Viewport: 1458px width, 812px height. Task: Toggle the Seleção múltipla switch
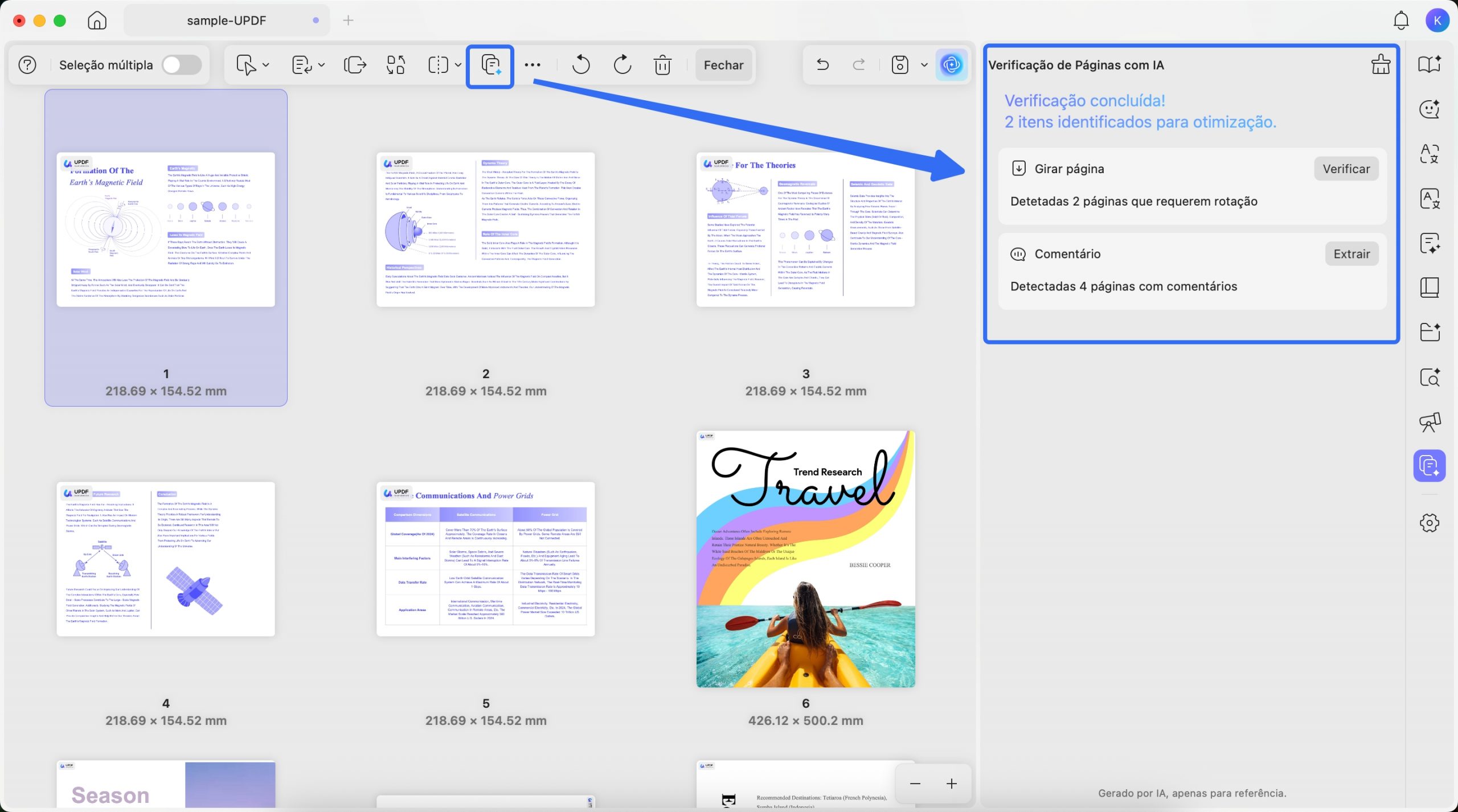pos(181,65)
